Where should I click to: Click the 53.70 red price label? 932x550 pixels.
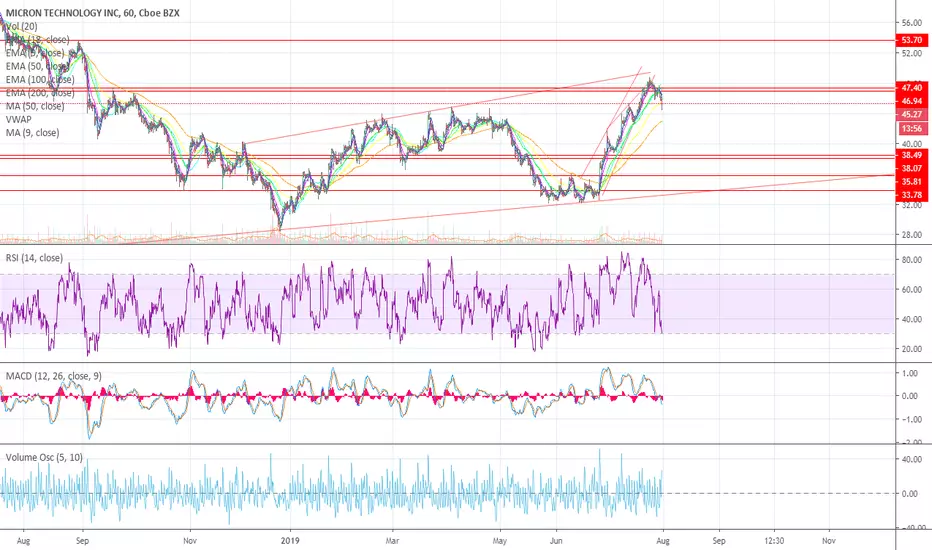click(912, 40)
